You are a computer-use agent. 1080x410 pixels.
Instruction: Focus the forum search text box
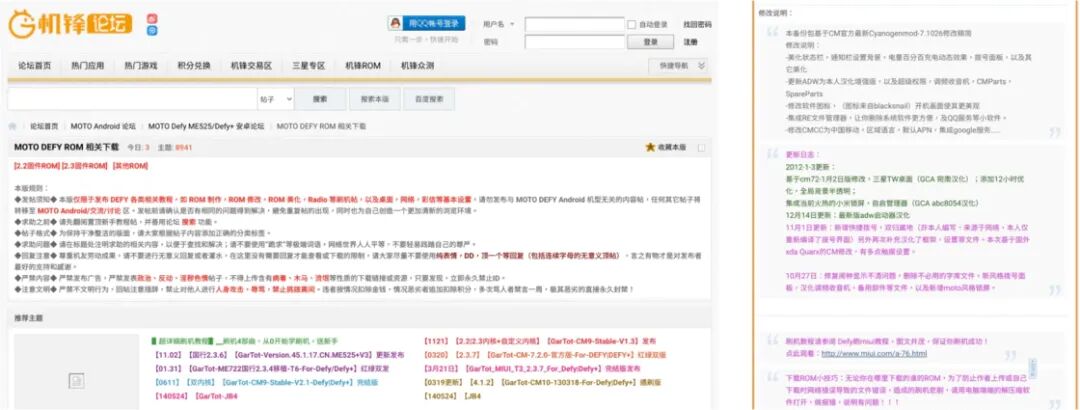point(133,99)
